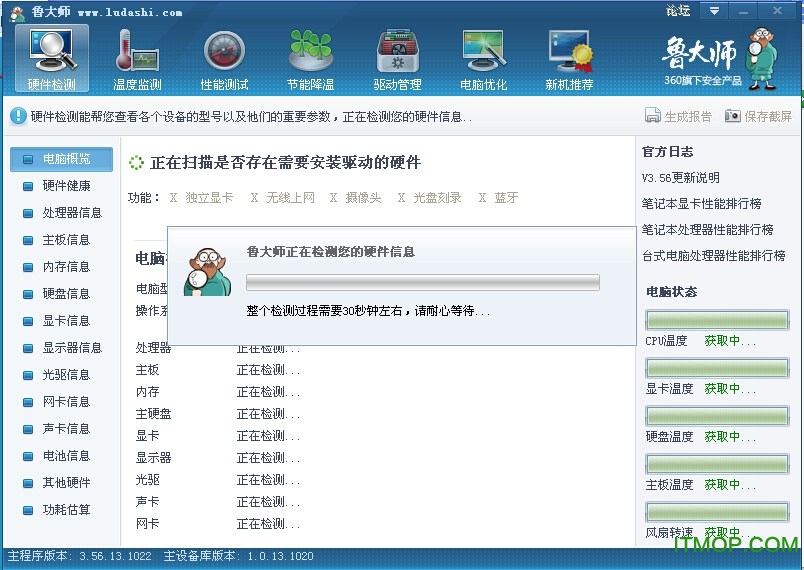The width and height of the screenshot is (804, 570).
Task: Click the blue info exclamation icon
Action: point(18,116)
